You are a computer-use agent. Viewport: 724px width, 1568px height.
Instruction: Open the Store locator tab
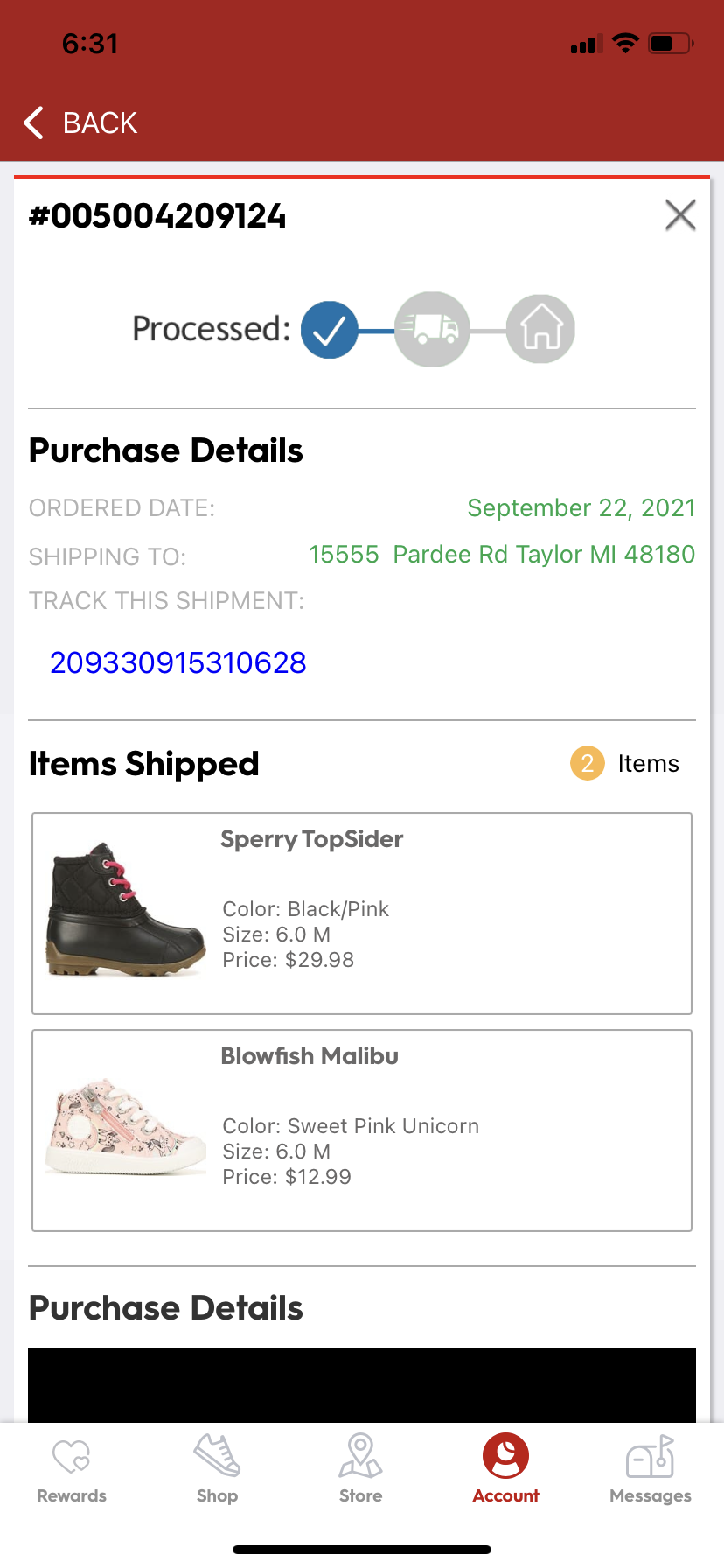coord(360,1470)
